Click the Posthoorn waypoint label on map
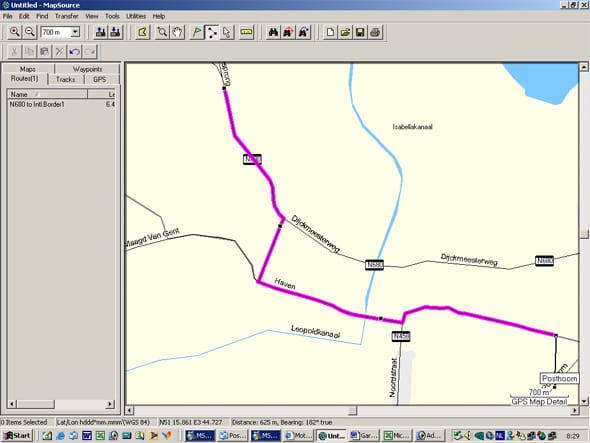Viewport: 590px width, 443px height. 560,378
